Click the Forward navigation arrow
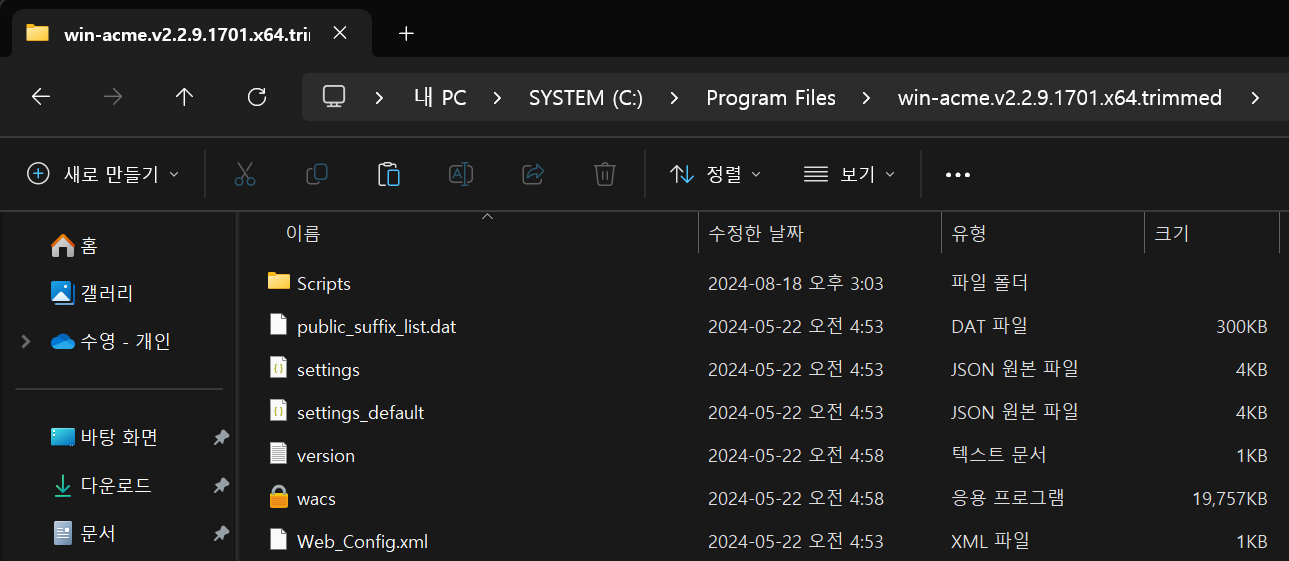This screenshot has height=561, width=1289. tap(113, 97)
